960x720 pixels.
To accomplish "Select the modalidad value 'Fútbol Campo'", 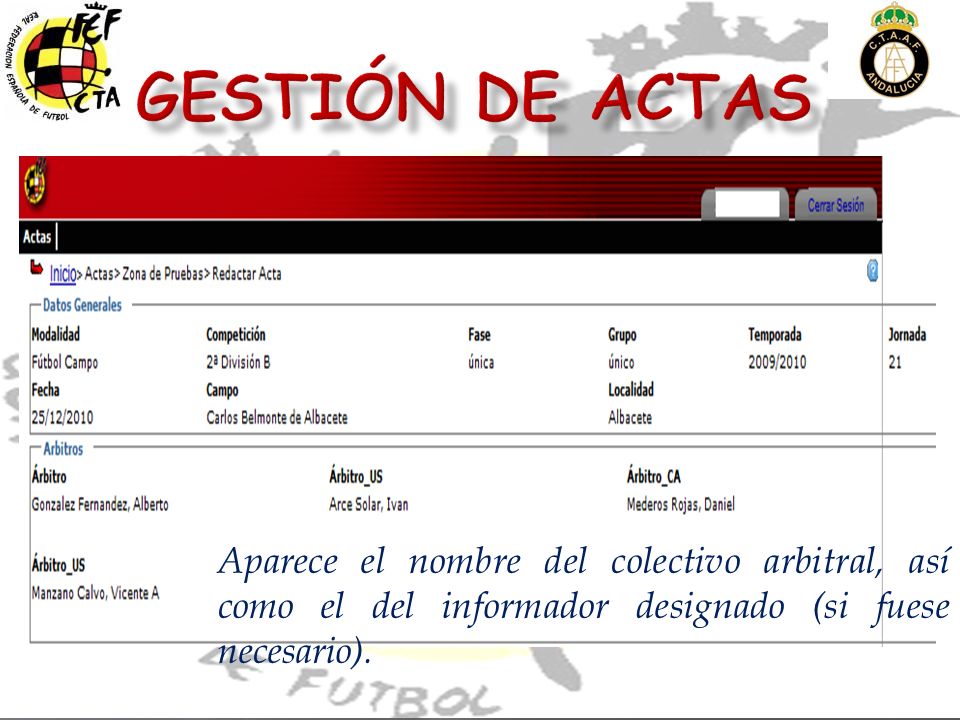I will [65, 362].
